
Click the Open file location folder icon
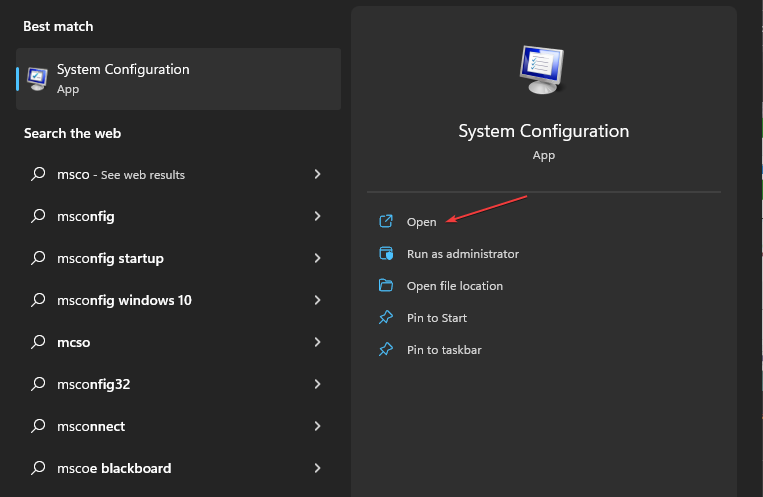[386, 286]
